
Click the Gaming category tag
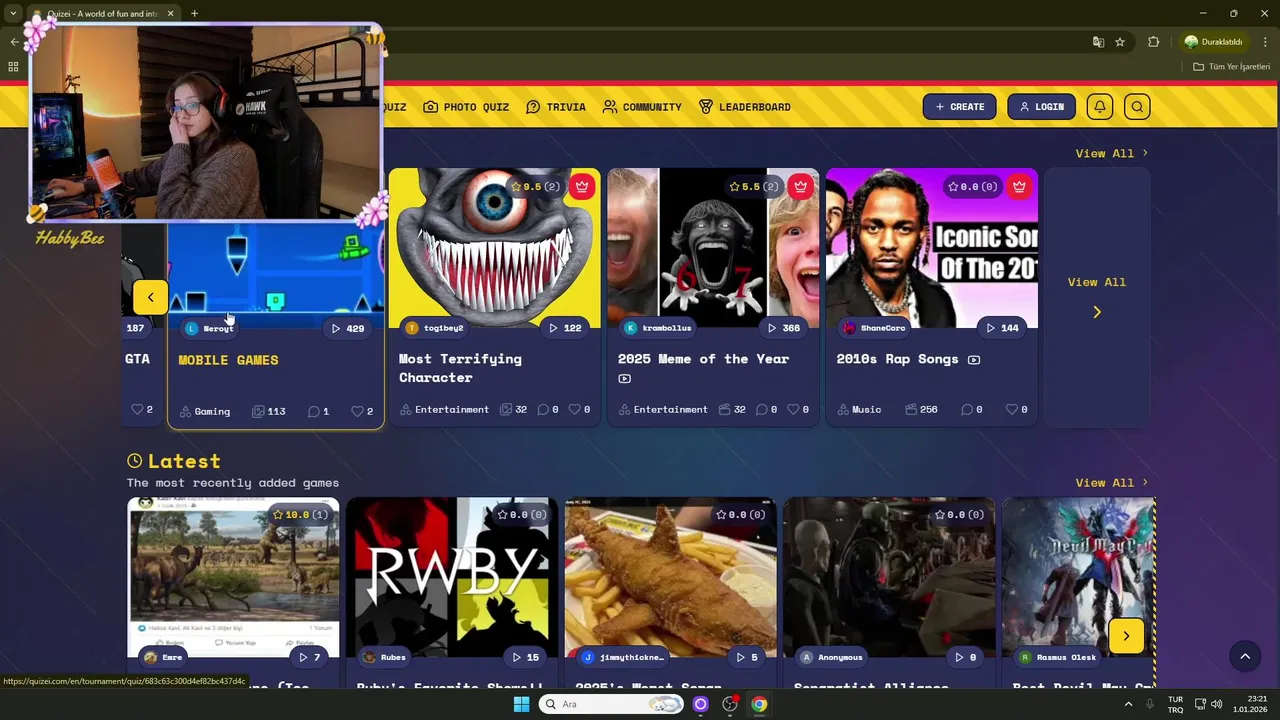pos(205,411)
